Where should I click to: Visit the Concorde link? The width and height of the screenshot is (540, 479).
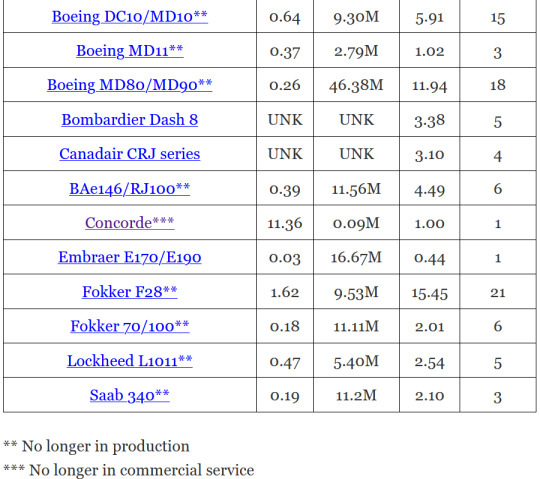coord(129,223)
